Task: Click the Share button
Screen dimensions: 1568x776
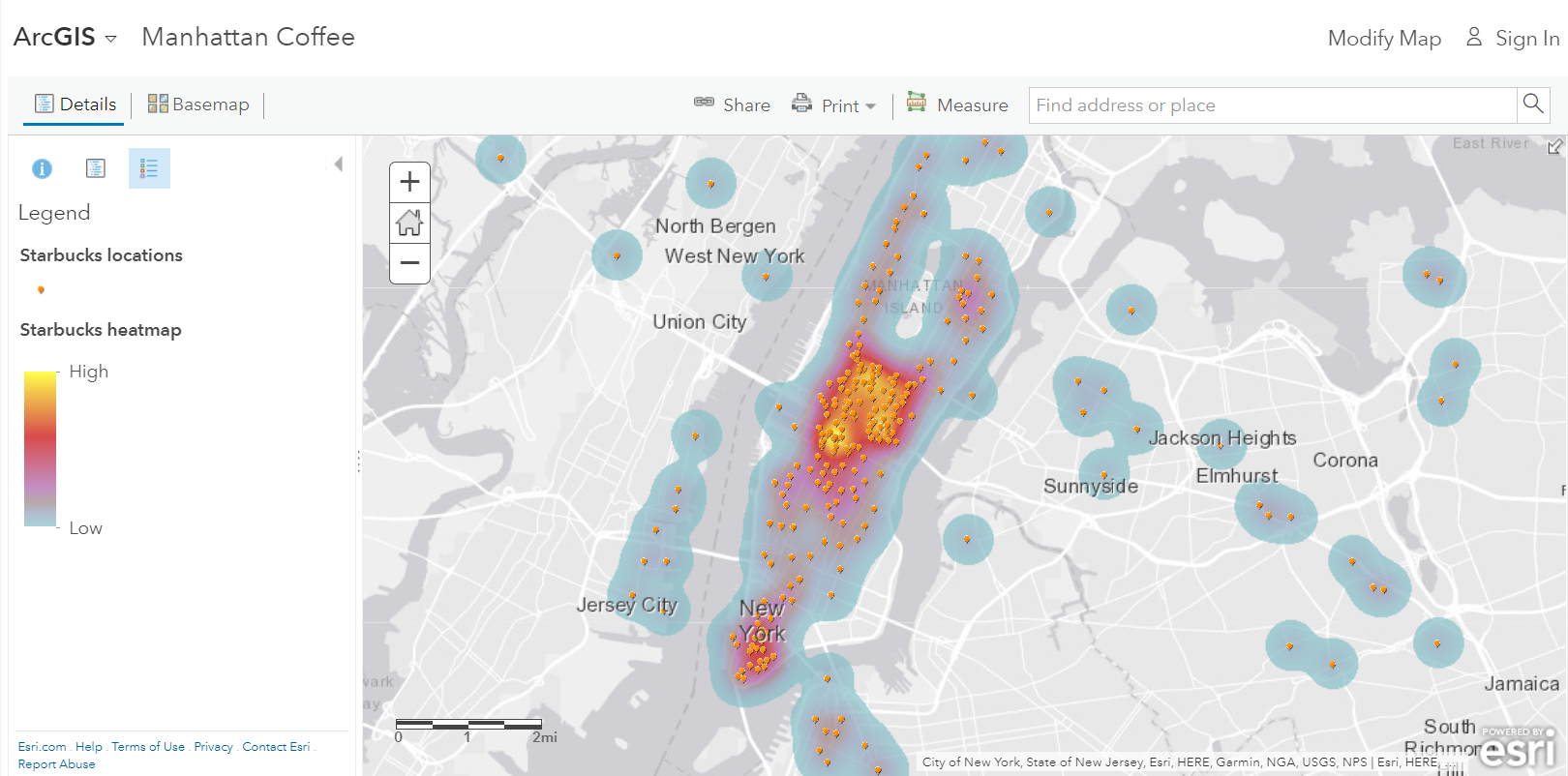Action: (732, 104)
